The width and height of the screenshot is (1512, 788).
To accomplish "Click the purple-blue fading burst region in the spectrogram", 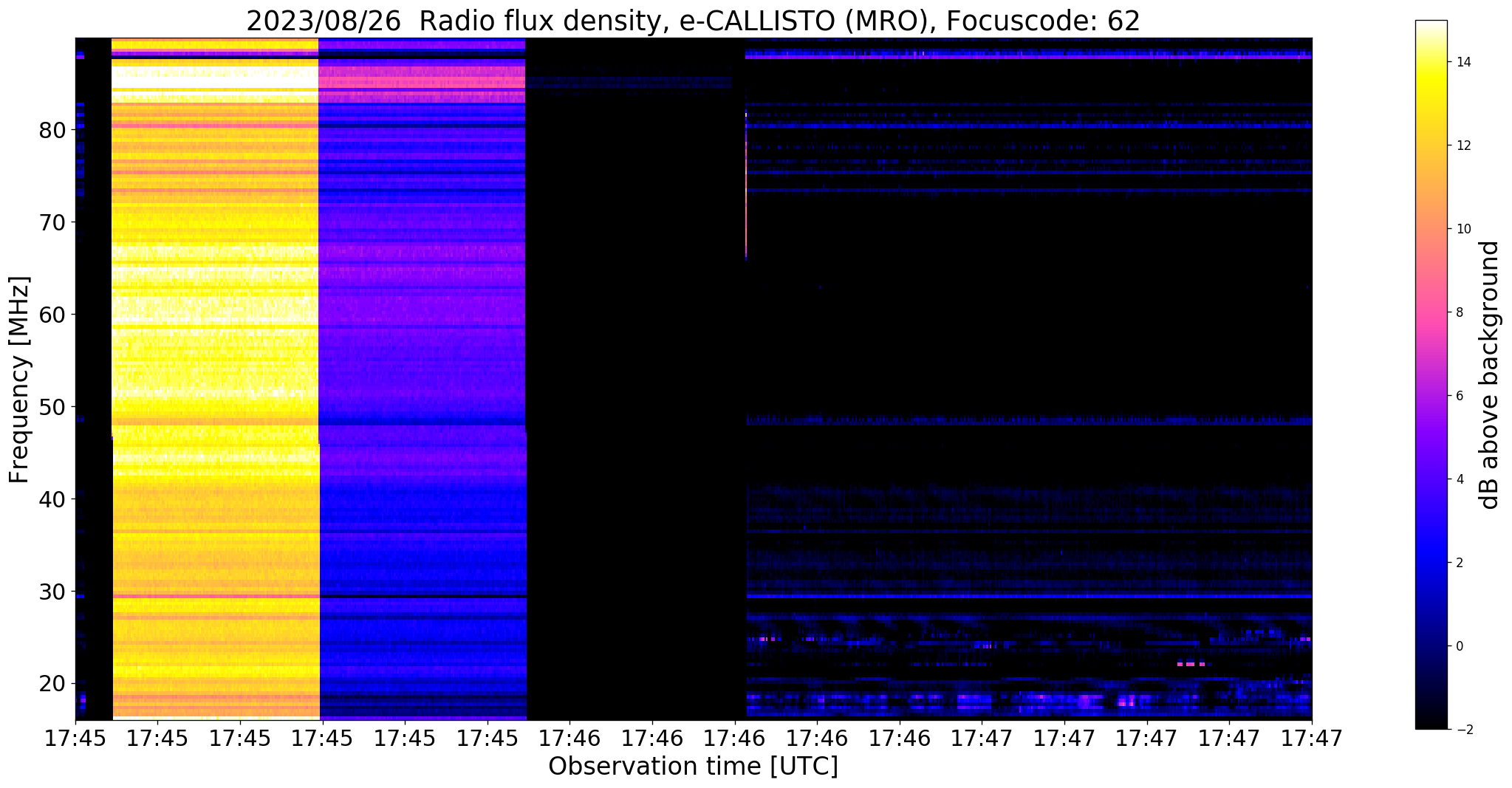I will pyautogui.click(x=423, y=378).
